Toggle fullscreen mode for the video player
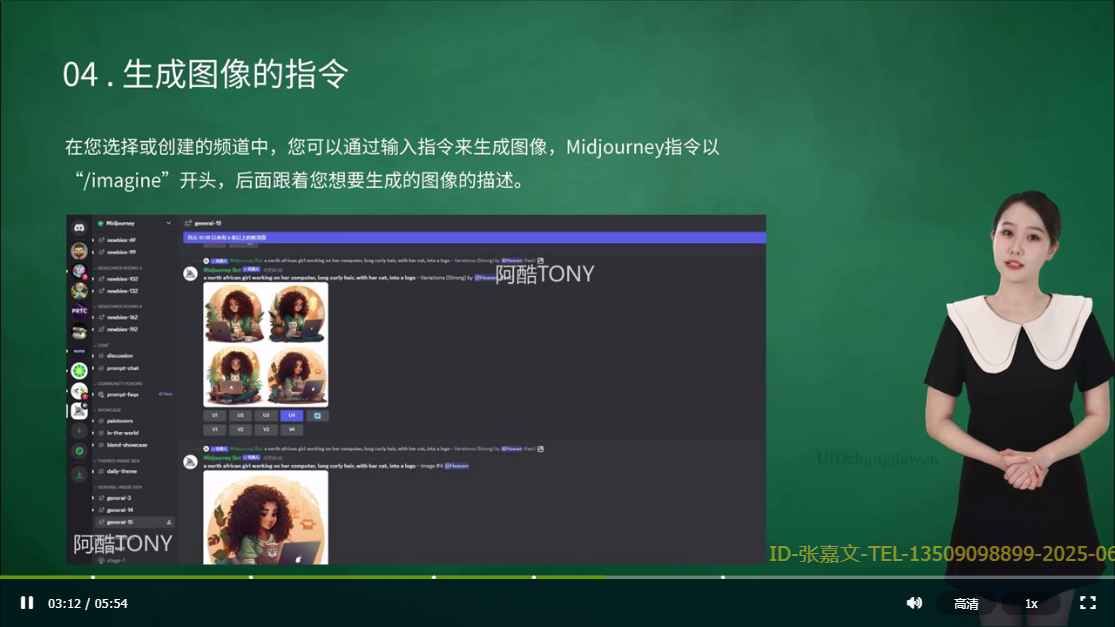The height and width of the screenshot is (627, 1115). (1088, 603)
